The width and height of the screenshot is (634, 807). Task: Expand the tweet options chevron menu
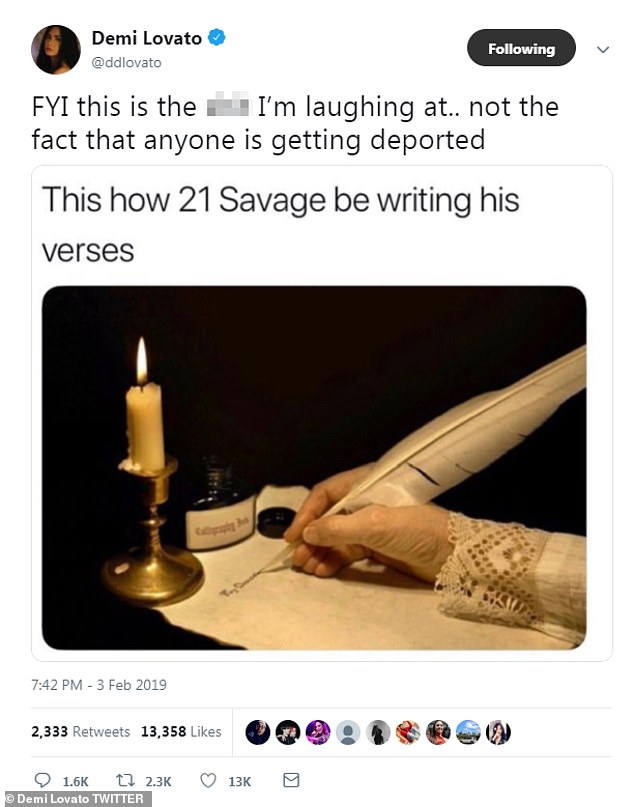coord(602,48)
